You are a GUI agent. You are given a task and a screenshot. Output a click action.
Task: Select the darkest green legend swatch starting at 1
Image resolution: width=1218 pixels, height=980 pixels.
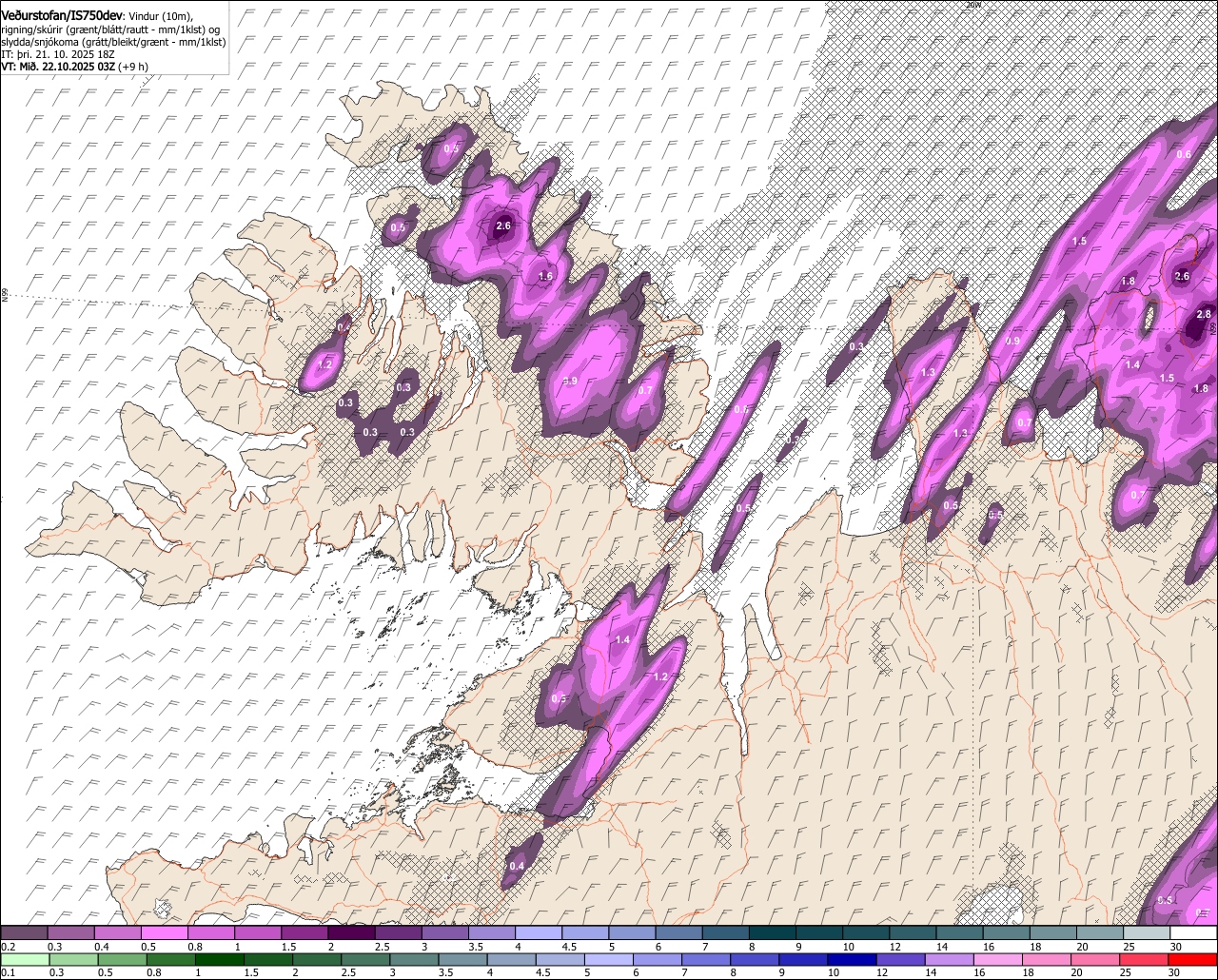[221, 959]
